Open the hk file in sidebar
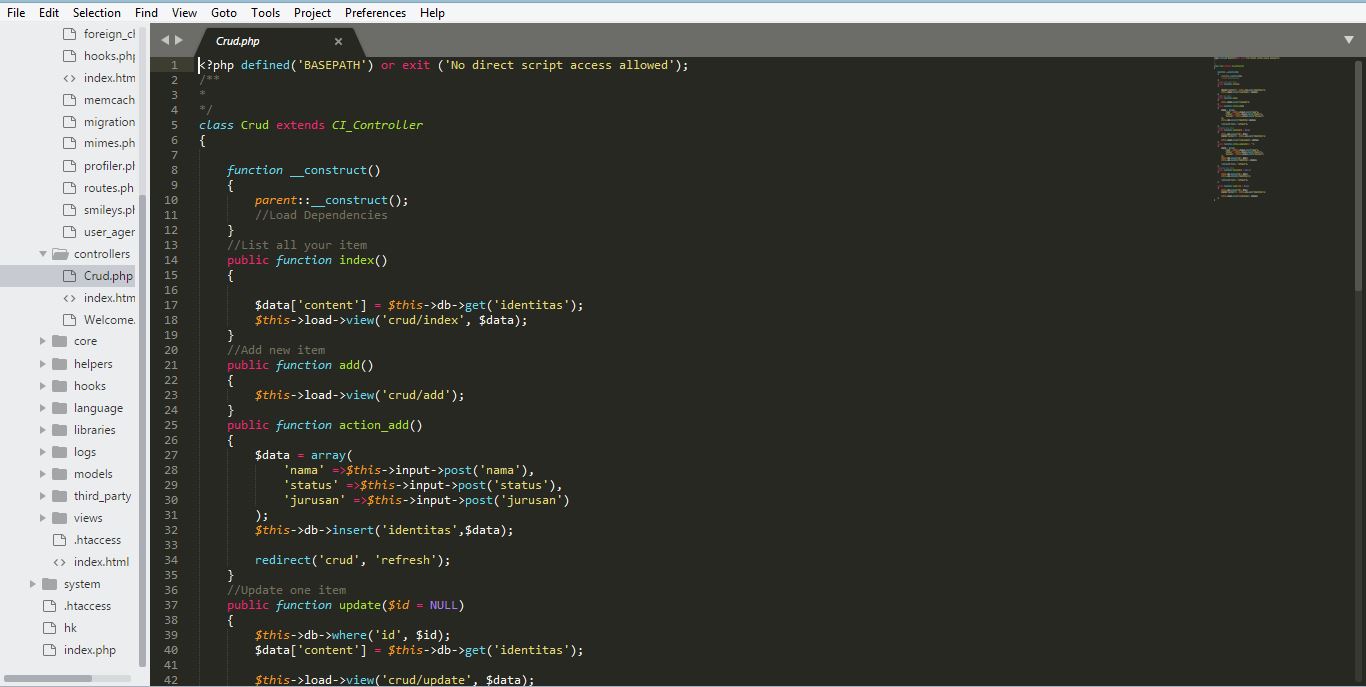1366x687 pixels. click(70, 628)
